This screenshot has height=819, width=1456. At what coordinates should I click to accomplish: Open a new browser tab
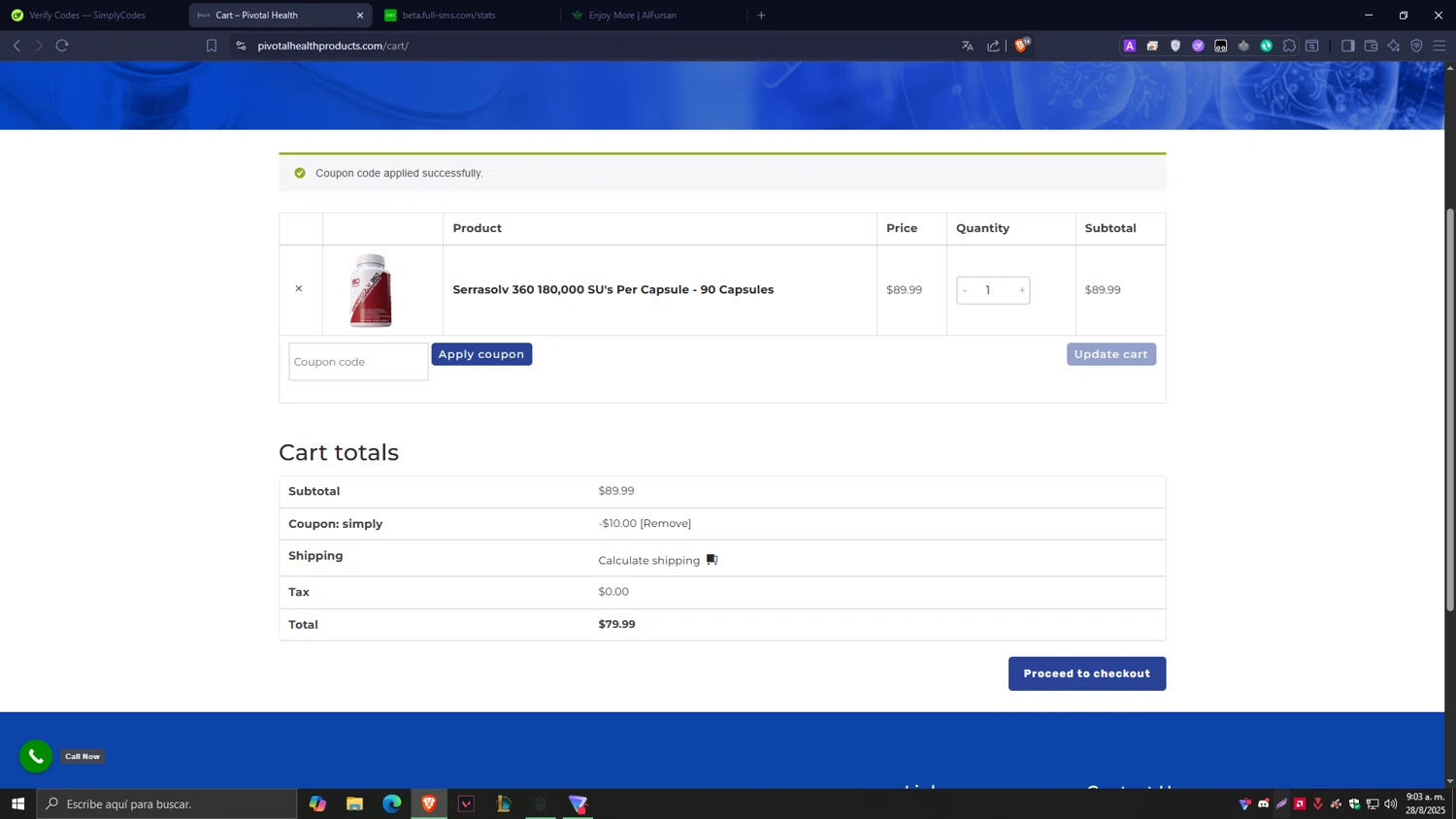tap(761, 16)
